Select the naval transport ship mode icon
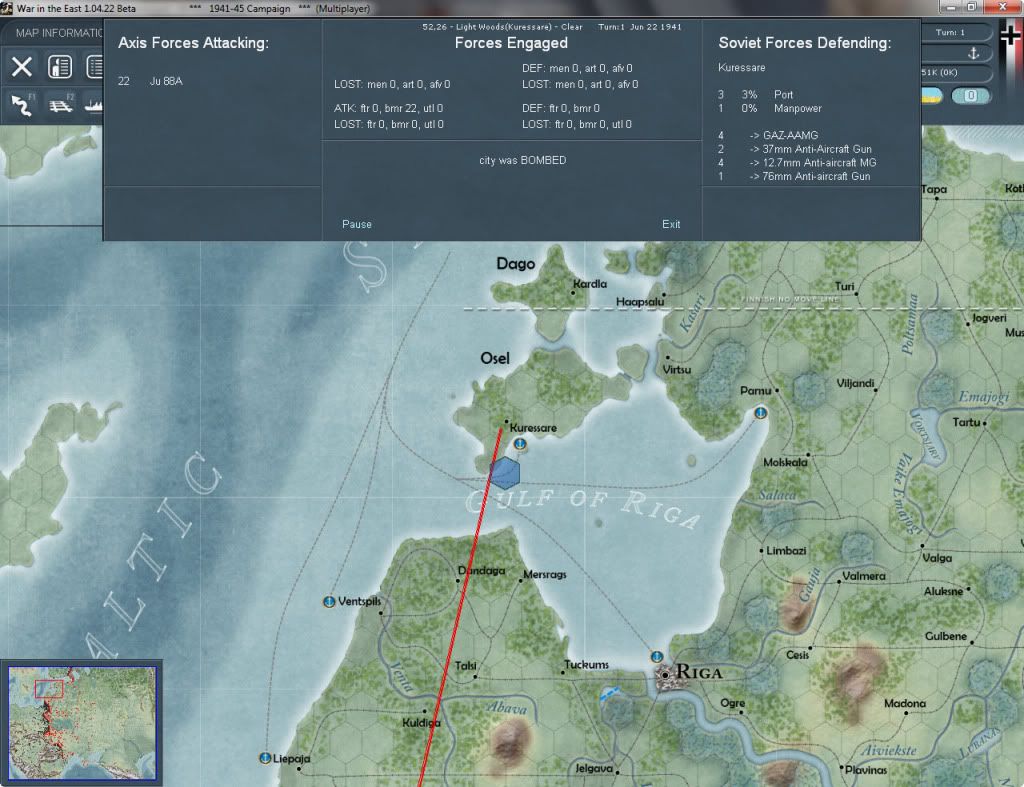The height and width of the screenshot is (787, 1024). (94, 104)
